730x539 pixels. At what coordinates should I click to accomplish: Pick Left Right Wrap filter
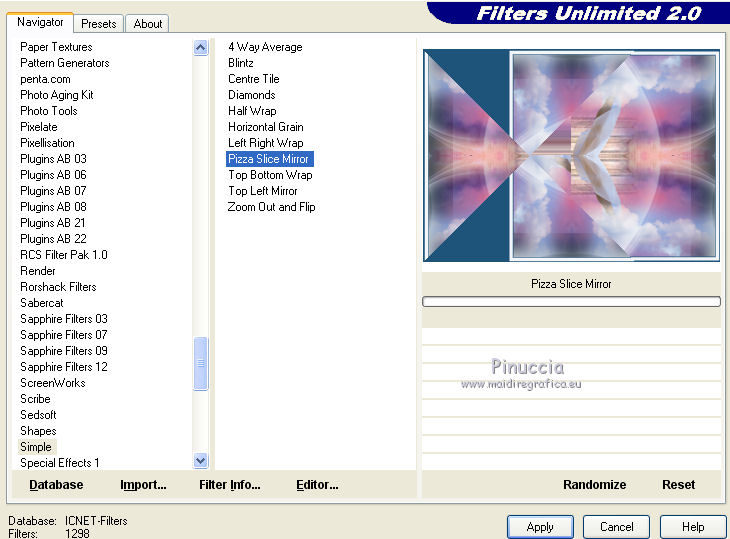coord(265,143)
